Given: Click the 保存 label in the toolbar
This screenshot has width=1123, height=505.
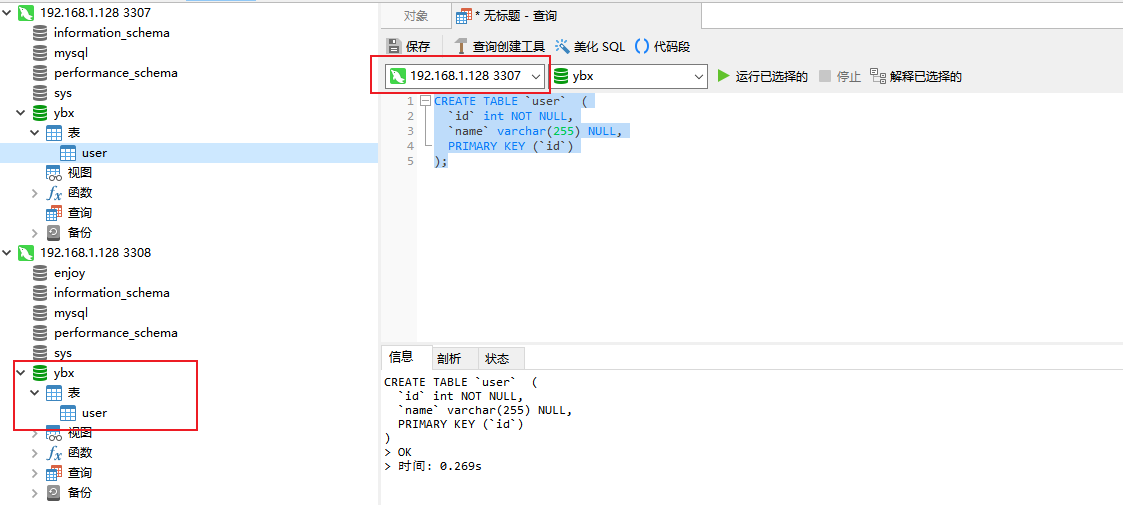Looking at the screenshot, I should [418, 47].
